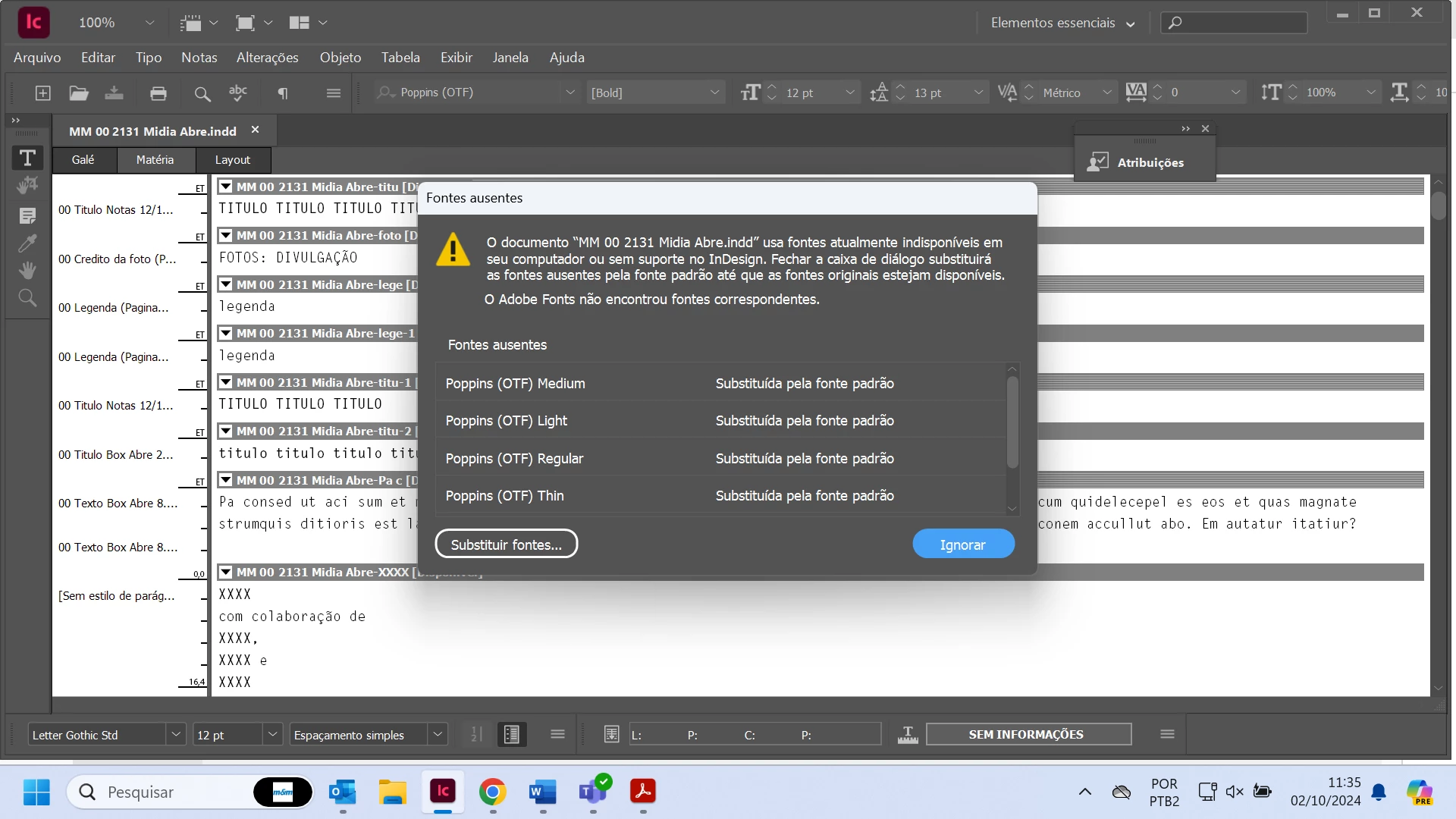This screenshot has height=819, width=1456.
Task: Open the Tabela menu
Action: click(400, 58)
